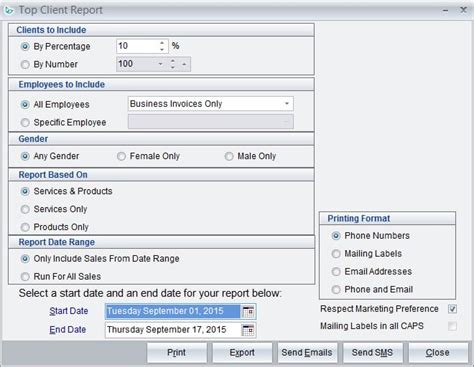Click the Report Date Range heading
The width and height of the screenshot is (474, 367).
57,242
